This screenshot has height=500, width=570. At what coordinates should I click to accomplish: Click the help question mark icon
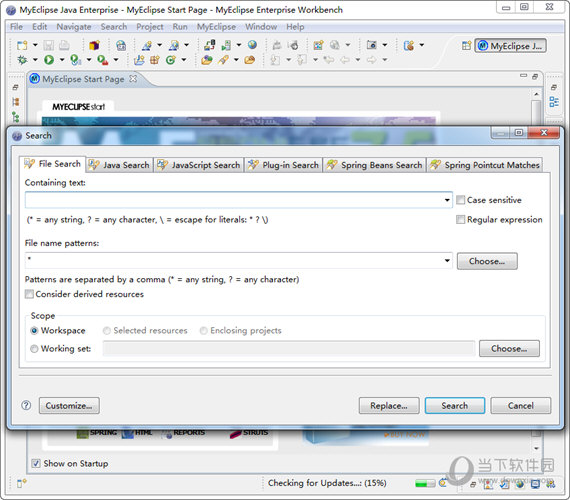26,405
